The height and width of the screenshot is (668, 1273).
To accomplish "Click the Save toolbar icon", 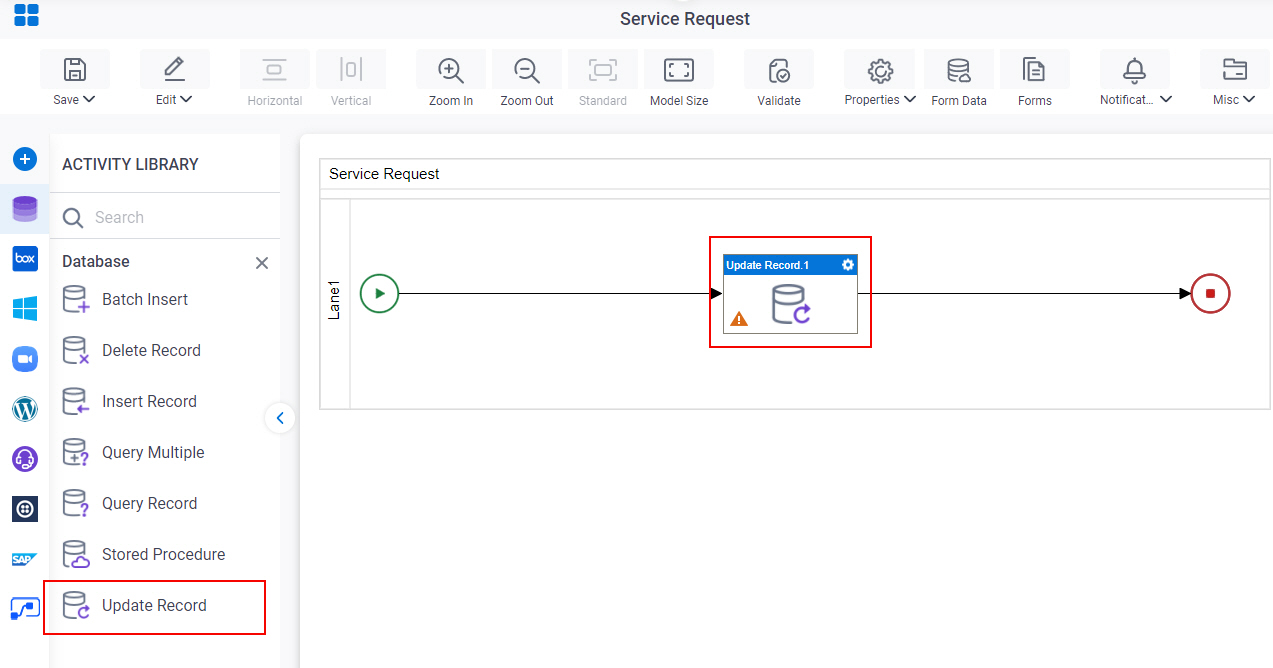I will tap(75, 69).
